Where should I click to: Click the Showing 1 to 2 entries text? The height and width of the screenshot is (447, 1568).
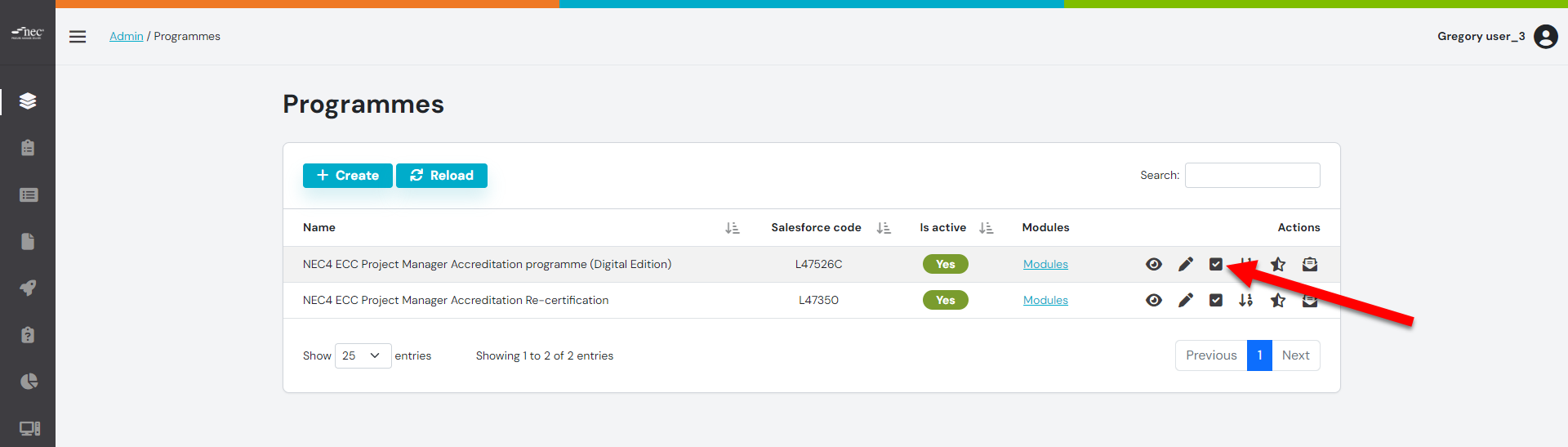[x=545, y=355]
